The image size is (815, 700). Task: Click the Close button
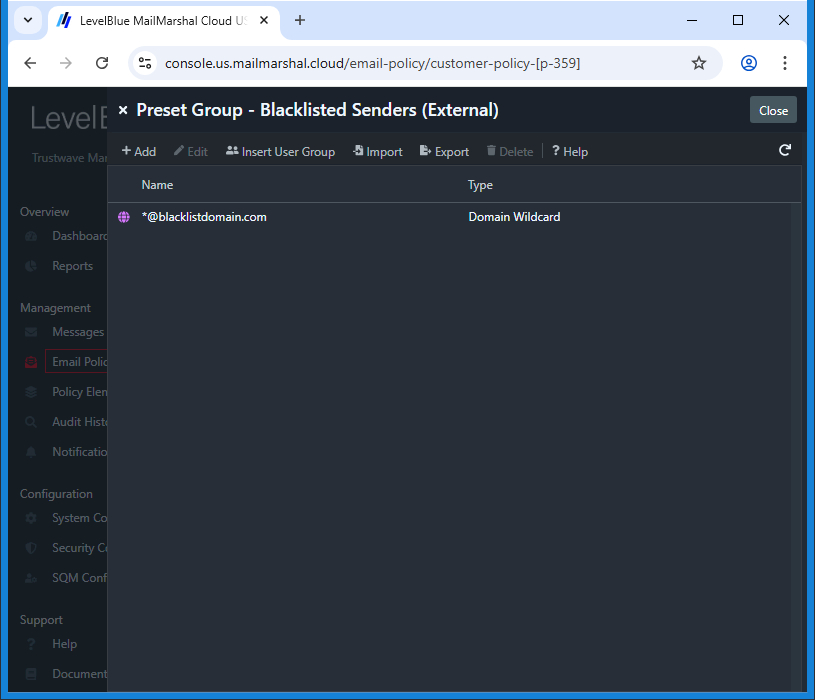773,110
